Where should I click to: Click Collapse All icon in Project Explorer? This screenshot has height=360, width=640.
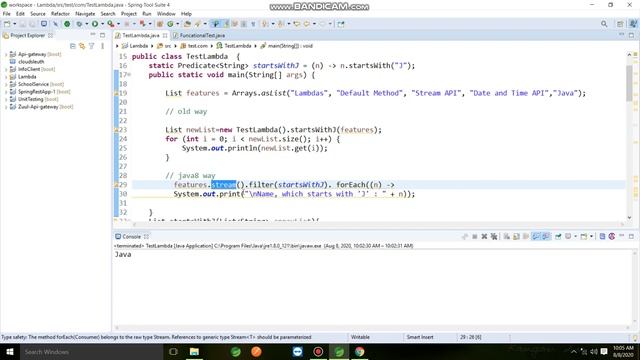pyautogui.click(x=73, y=46)
